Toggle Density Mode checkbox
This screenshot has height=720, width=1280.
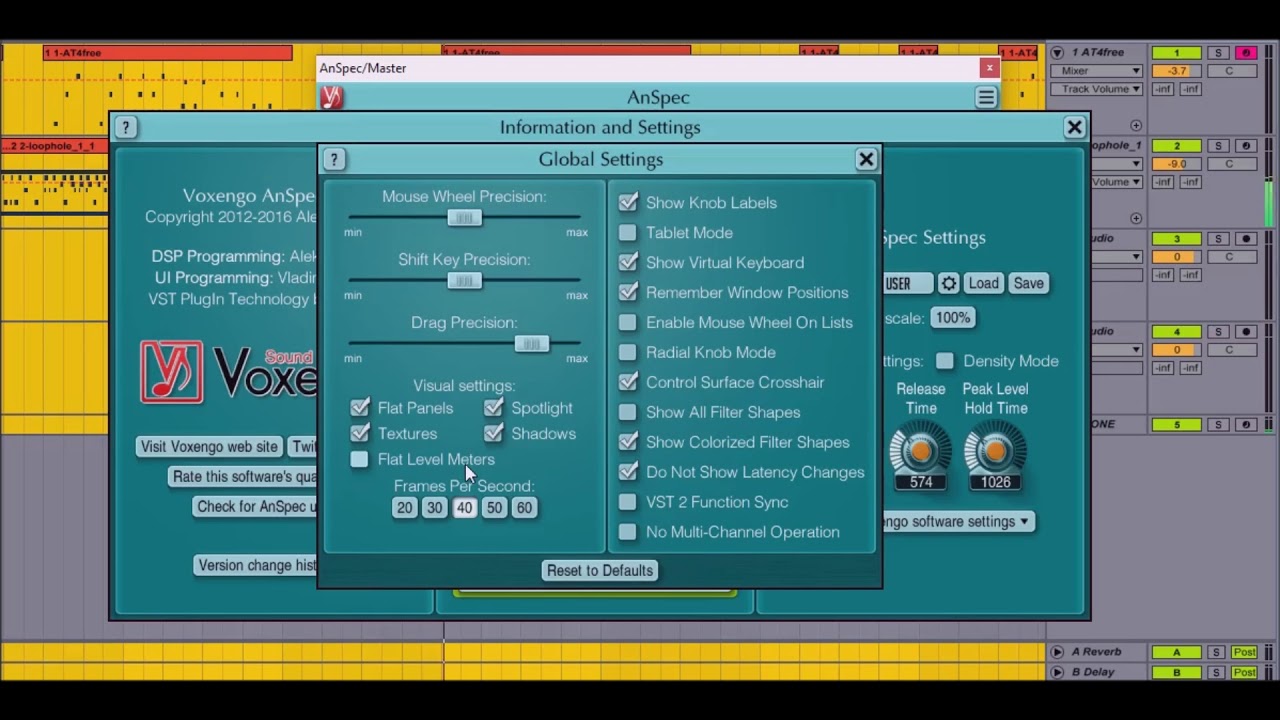point(945,361)
